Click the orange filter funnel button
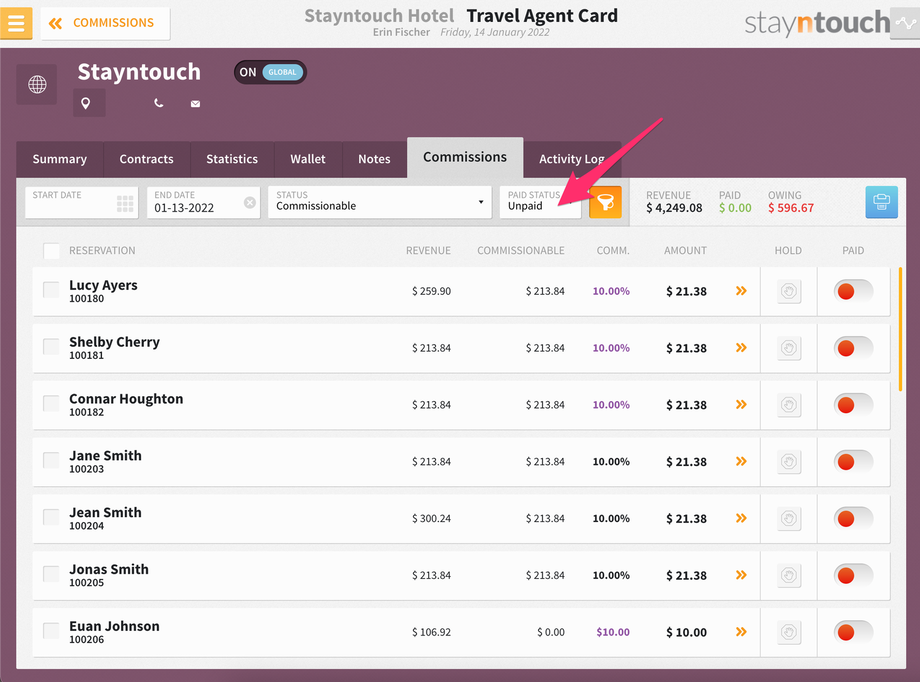 (x=605, y=202)
